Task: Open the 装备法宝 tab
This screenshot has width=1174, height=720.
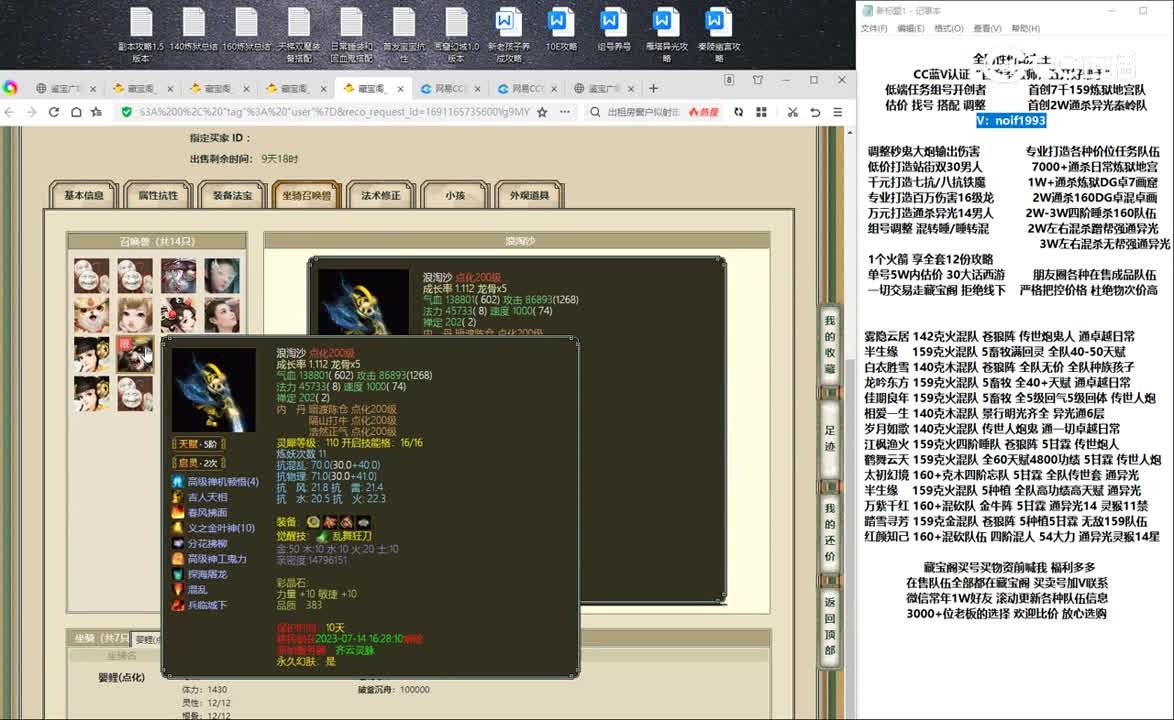Action: pyautogui.click(x=232, y=195)
